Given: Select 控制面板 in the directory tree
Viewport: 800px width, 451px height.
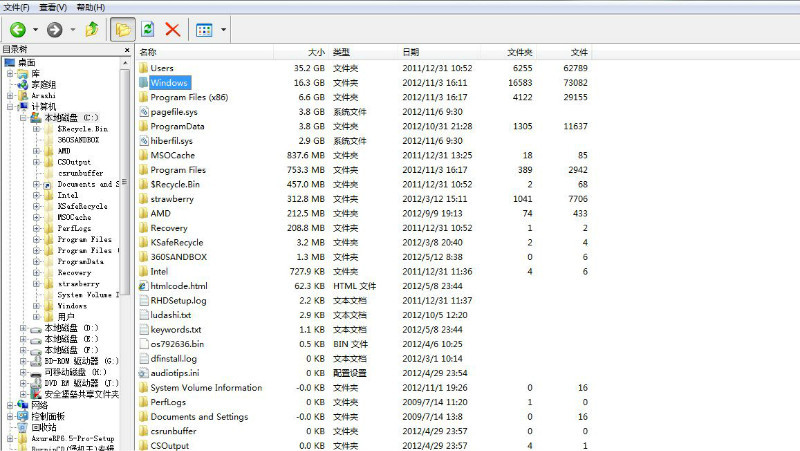Looking at the screenshot, I should 48,416.
